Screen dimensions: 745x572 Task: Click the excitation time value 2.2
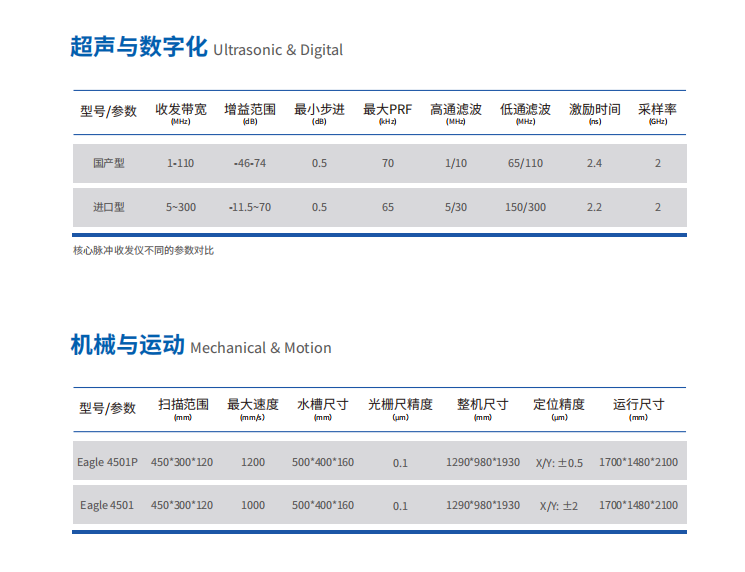point(594,207)
